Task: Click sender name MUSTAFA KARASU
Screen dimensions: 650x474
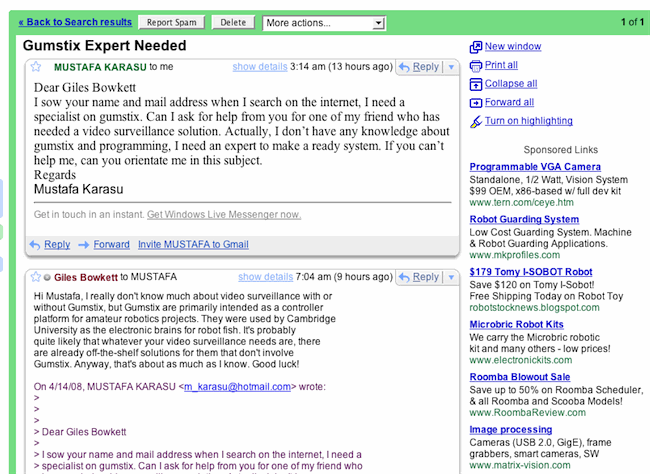Action: coord(100,67)
